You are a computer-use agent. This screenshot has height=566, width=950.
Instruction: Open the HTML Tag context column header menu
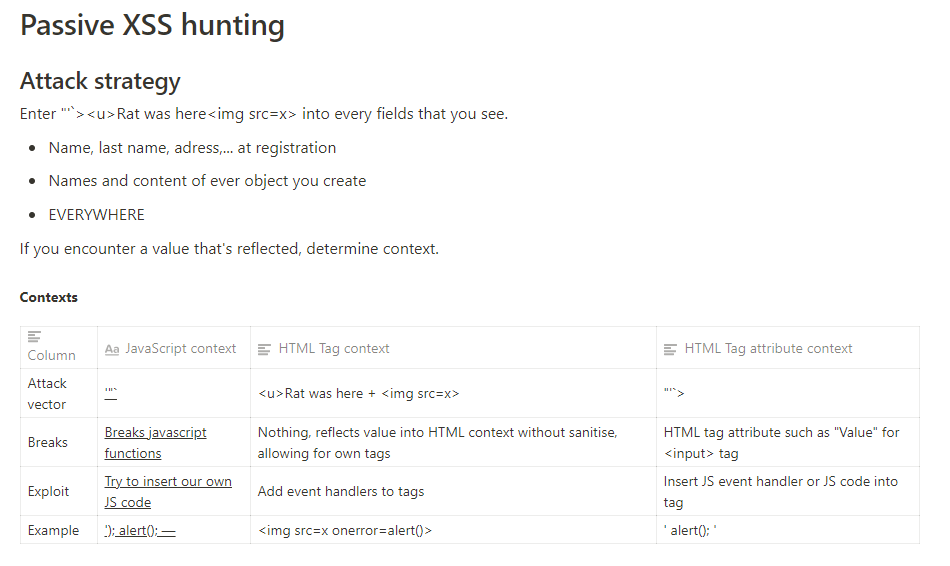pos(453,348)
